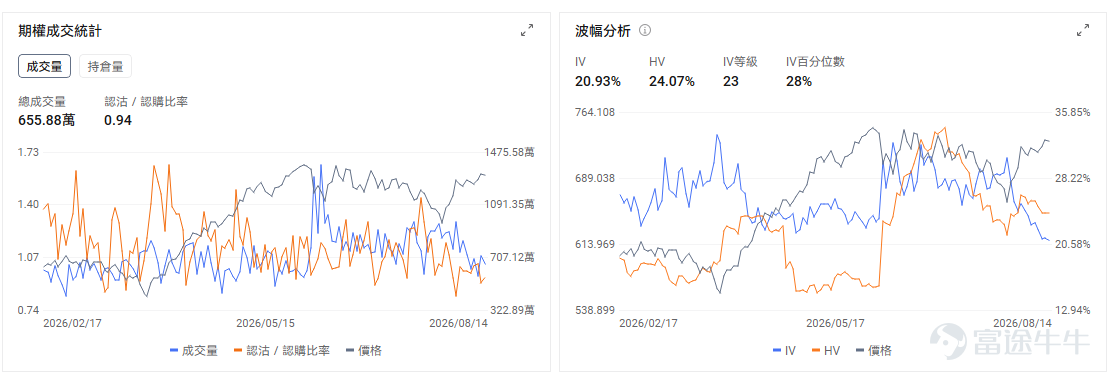Toggle the HV legend series
Image resolution: width=1110 pixels, height=378 pixels.
[x=826, y=350]
